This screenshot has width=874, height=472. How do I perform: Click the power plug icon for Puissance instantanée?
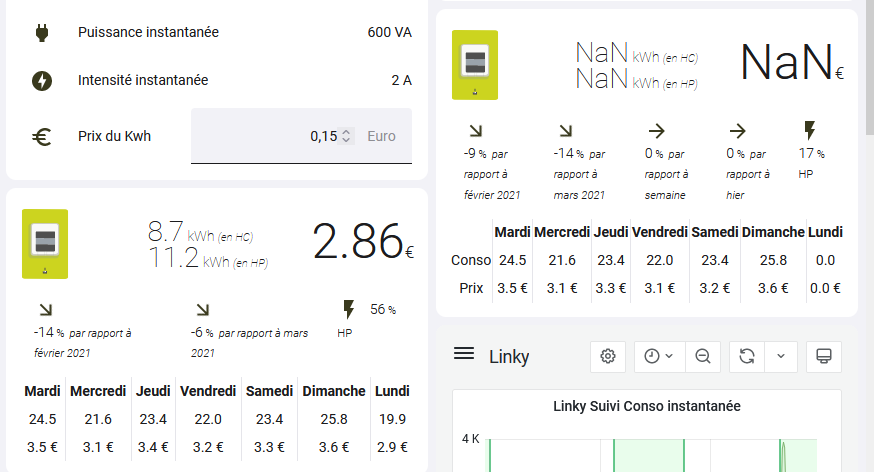click(x=42, y=33)
